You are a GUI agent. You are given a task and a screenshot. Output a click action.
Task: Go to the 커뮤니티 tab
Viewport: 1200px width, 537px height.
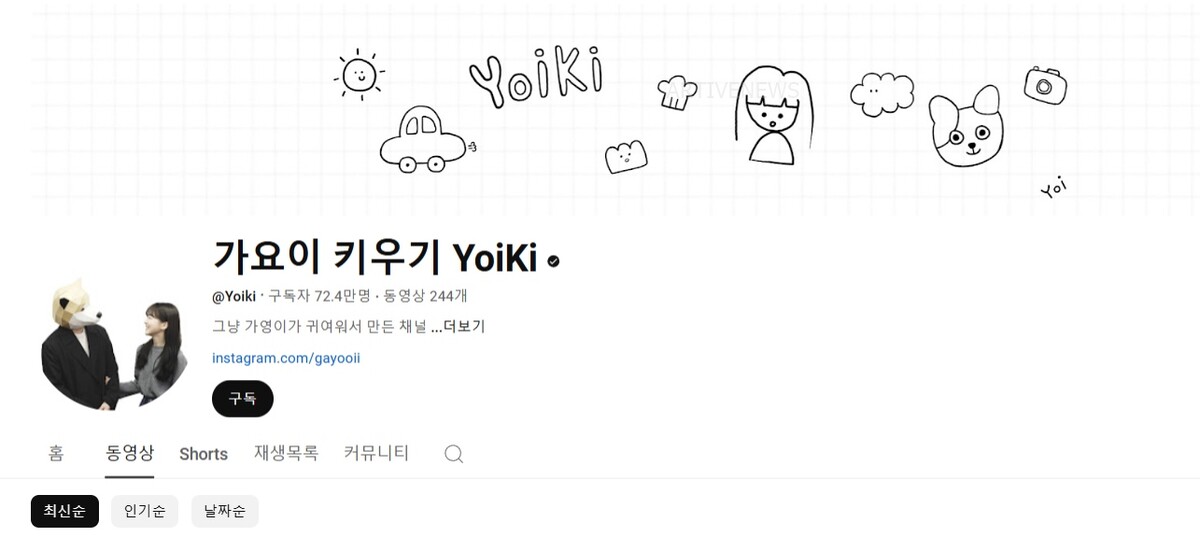(376, 453)
